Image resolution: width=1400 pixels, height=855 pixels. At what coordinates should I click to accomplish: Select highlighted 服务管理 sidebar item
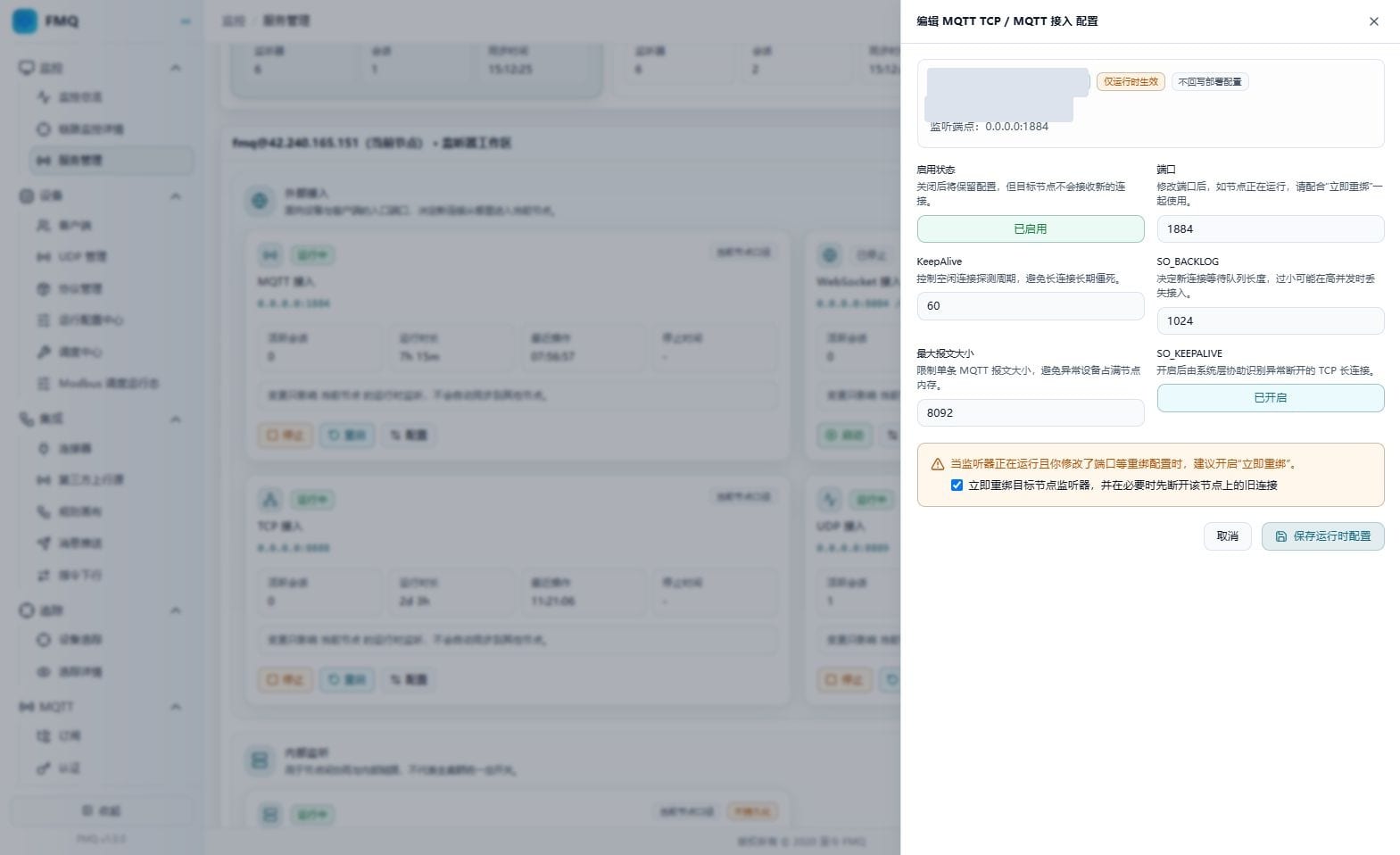coord(111,161)
